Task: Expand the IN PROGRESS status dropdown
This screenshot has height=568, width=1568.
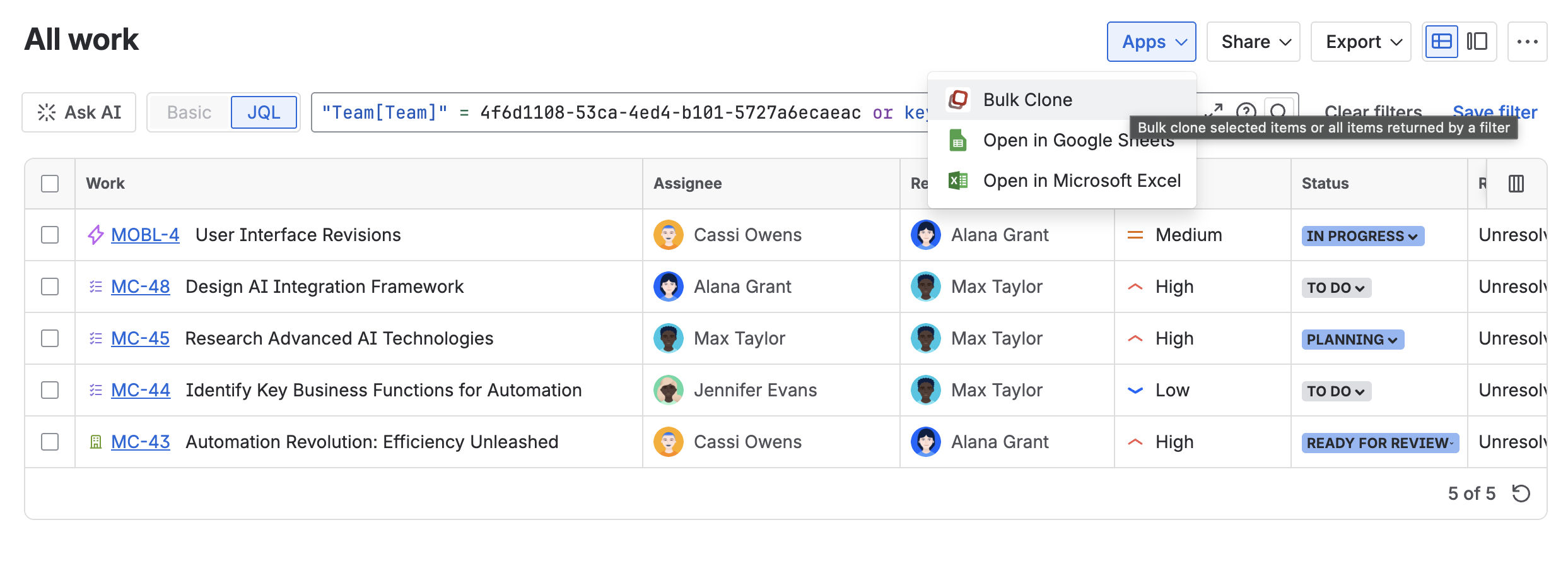Action: [x=1362, y=236]
